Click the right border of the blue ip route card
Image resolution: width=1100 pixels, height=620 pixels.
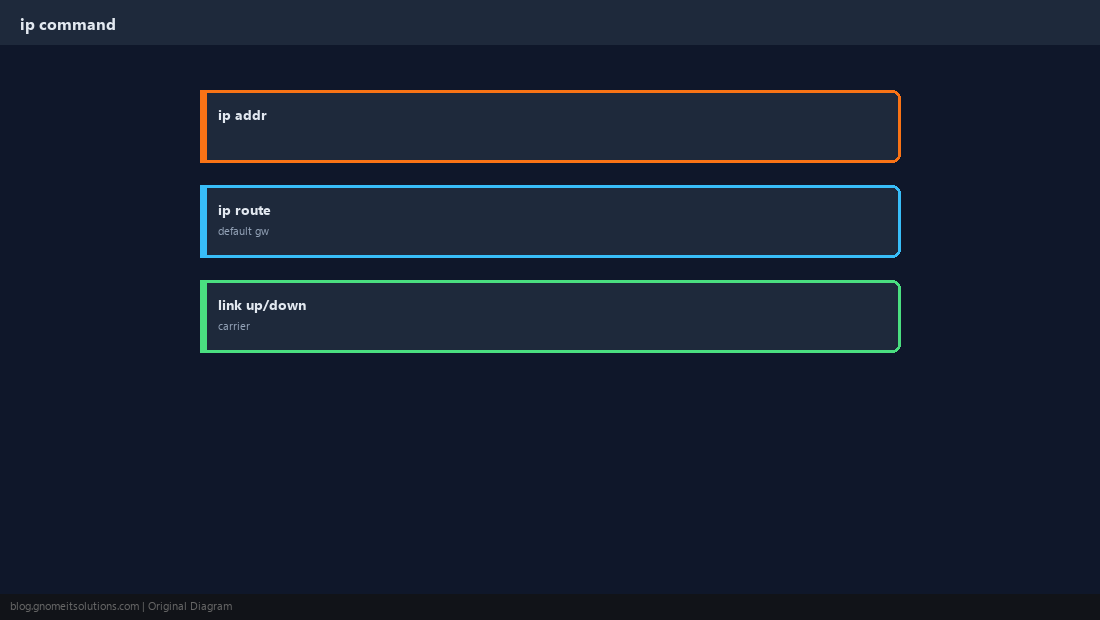pos(899,222)
